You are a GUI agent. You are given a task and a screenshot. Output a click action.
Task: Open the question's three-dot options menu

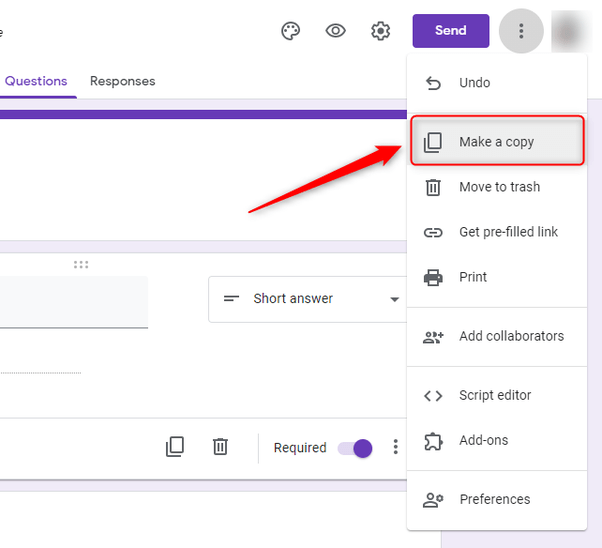pyautogui.click(x=395, y=447)
